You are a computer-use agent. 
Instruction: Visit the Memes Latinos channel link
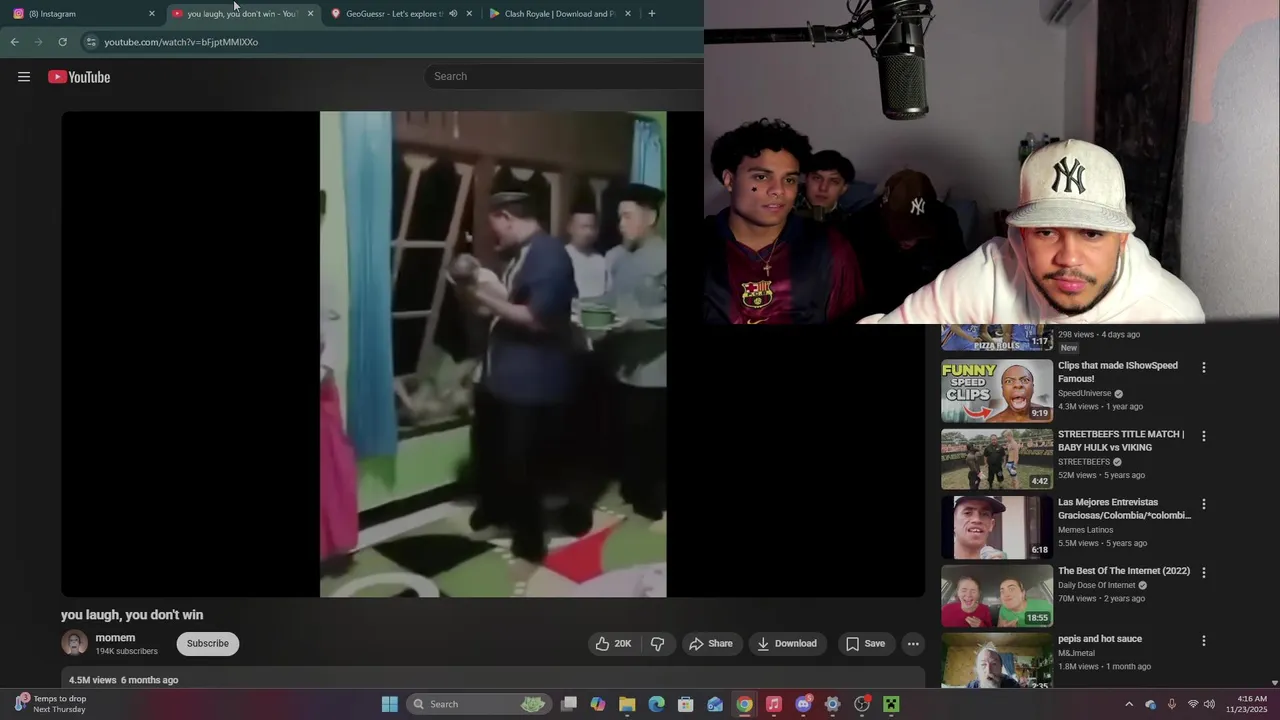pos(1086,530)
